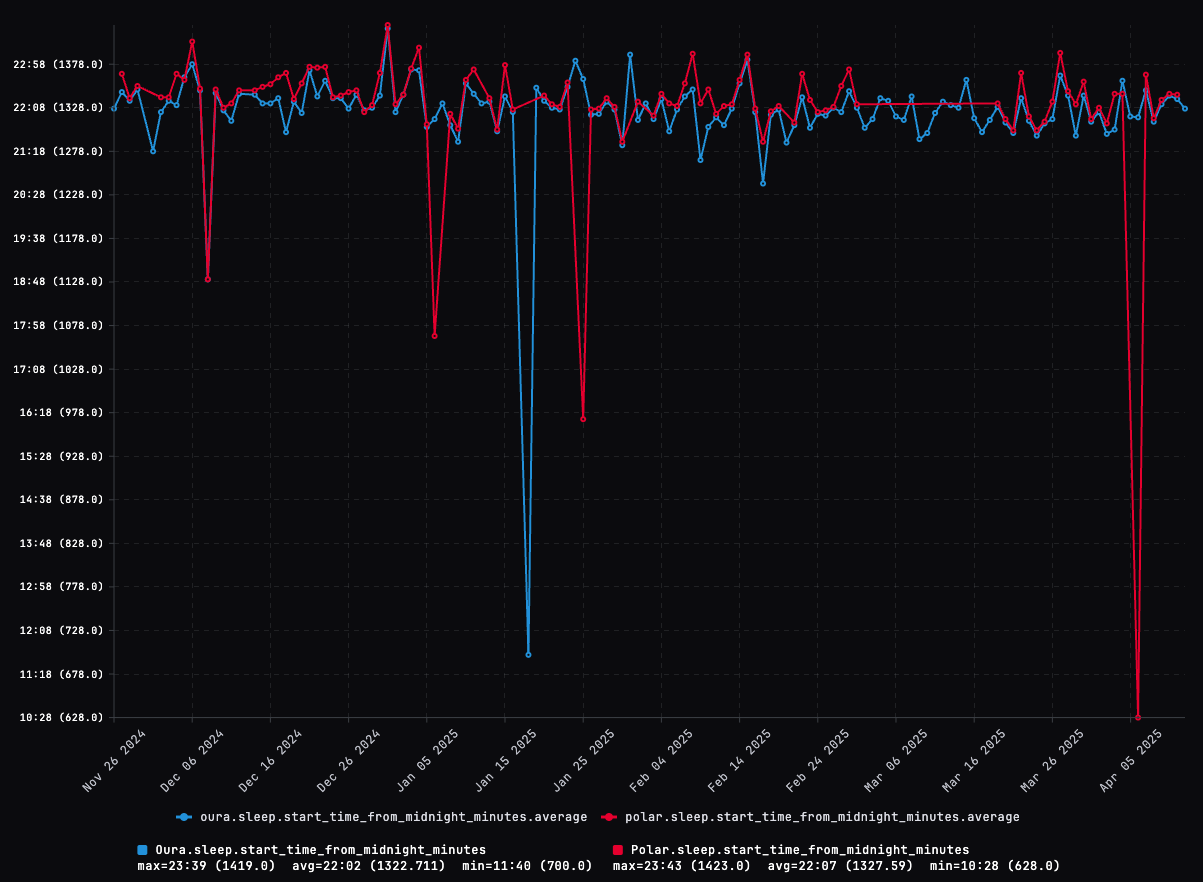Click the lowest blue dip near Jan 15
The height and width of the screenshot is (882, 1203).
(x=529, y=654)
